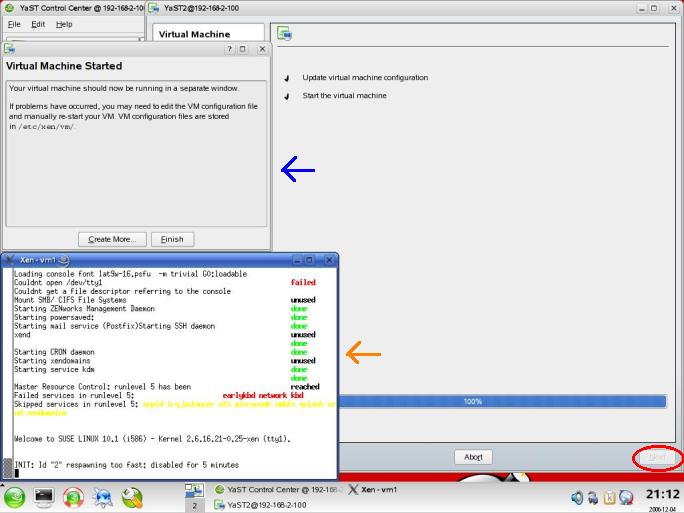Click the desktop pager preview icon
This screenshot has width=684, height=513.
[194, 490]
